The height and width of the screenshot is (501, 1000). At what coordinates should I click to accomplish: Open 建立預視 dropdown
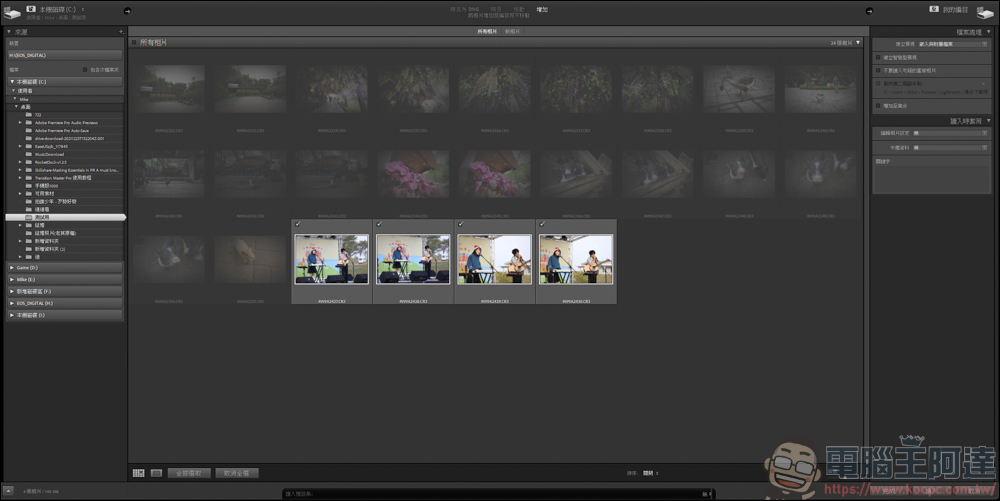[x=953, y=44]
